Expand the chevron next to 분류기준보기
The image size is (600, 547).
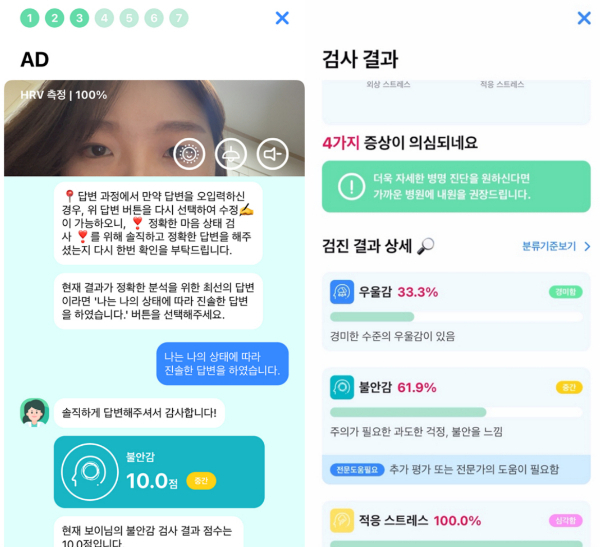click(x=587, y=246)
